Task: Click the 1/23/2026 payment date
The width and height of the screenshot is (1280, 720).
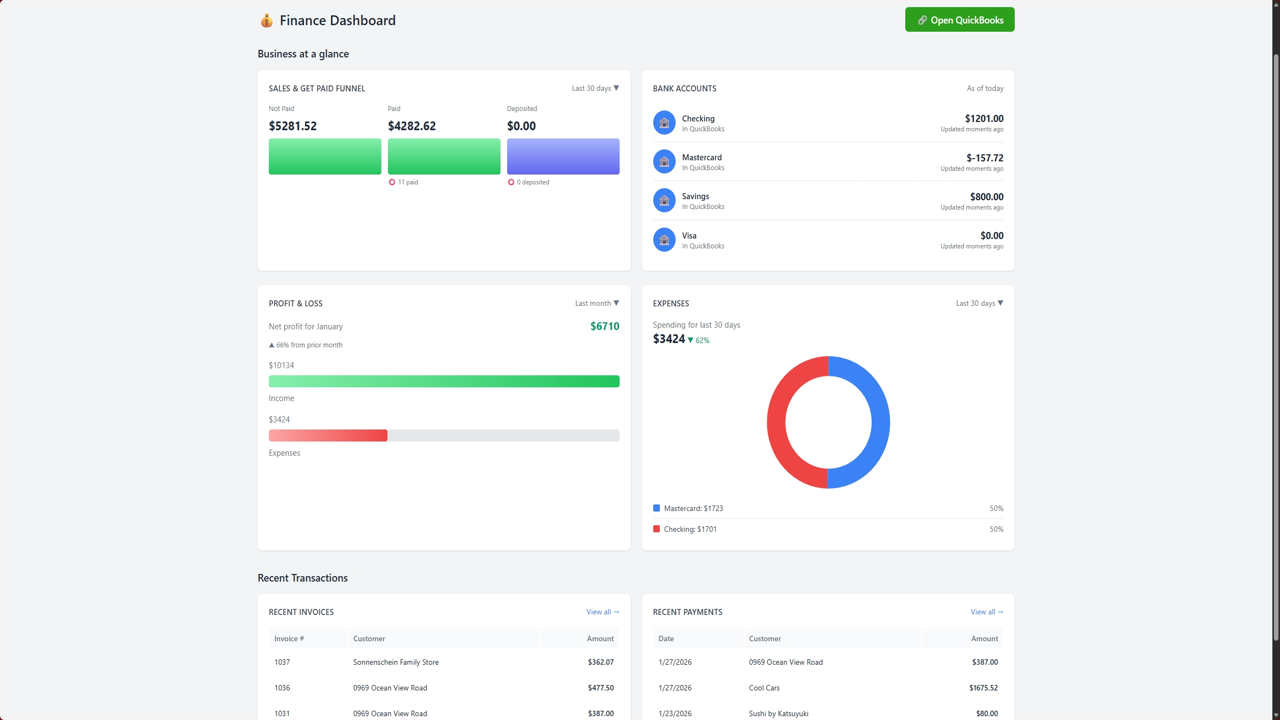Action: tap(675, 714)
